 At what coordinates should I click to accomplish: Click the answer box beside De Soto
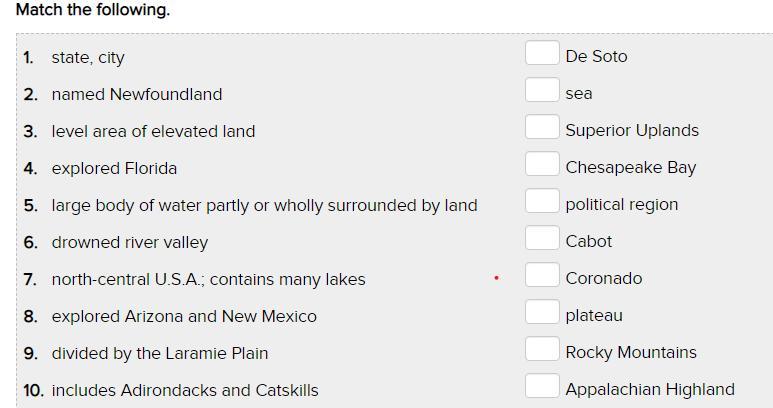541,53
